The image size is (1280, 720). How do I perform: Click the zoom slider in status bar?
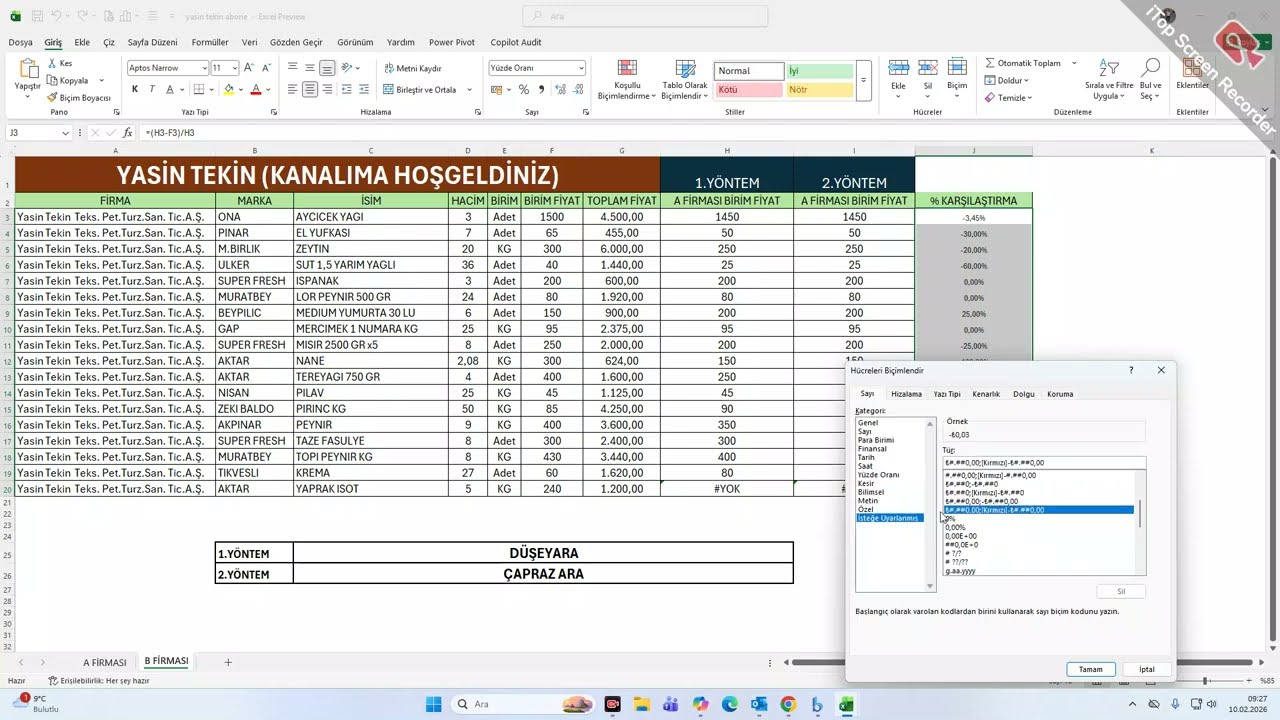coord(1204,681)
